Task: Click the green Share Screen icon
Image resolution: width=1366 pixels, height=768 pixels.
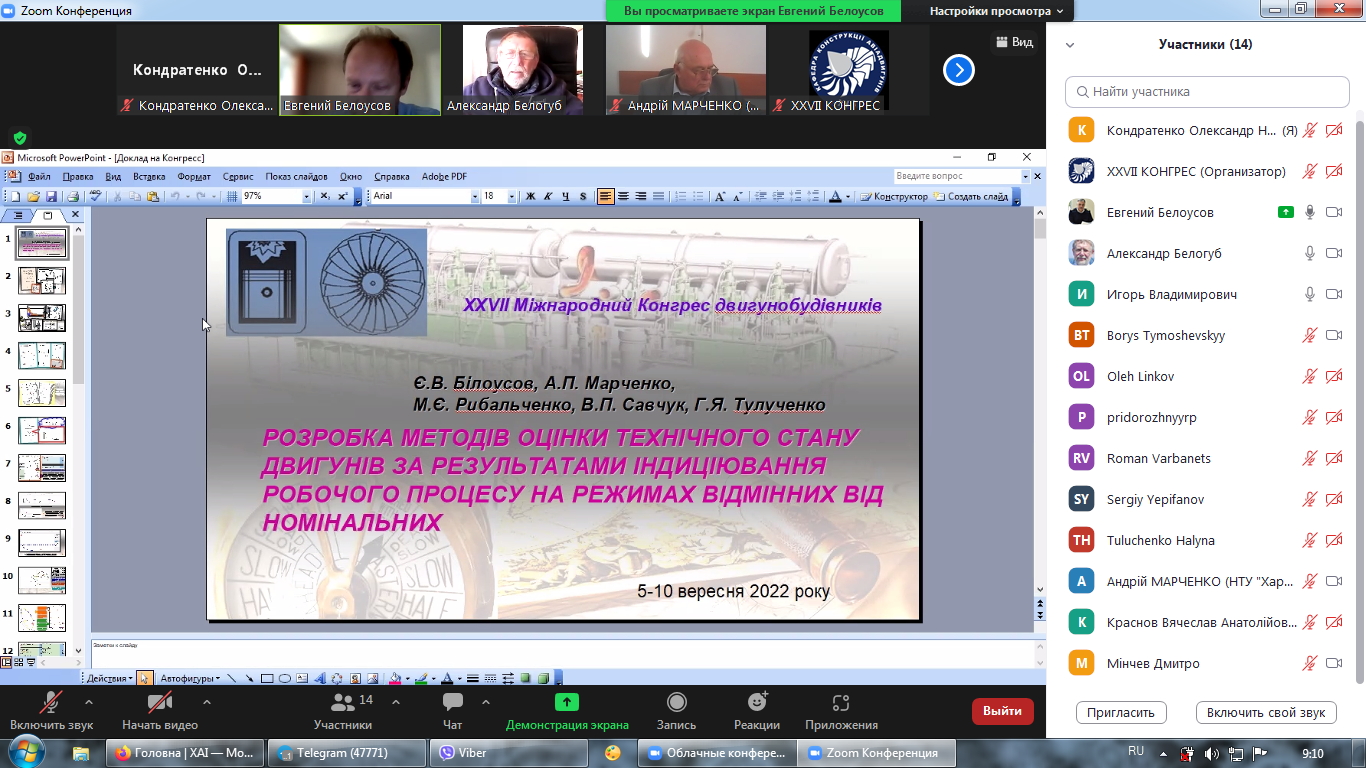Action: (567, 703)
